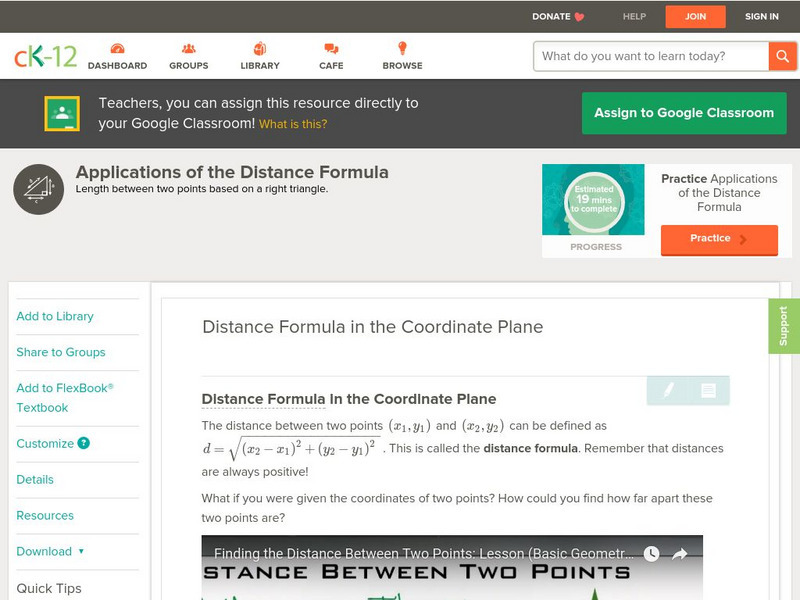Click the 'What do you want to learn' search field
800x600 pixels.
[x=651, y=56]
